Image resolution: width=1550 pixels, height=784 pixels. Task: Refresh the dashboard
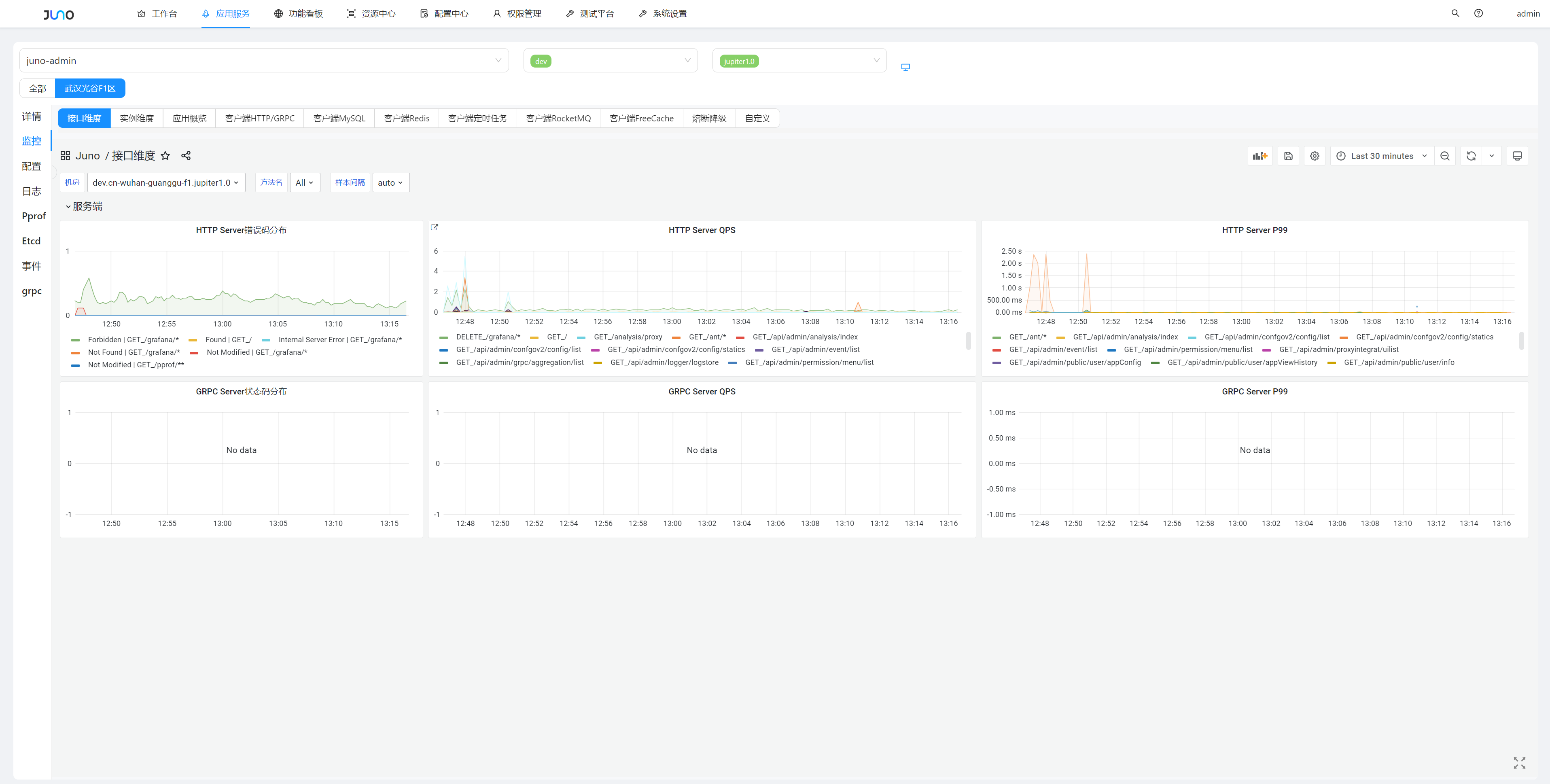(1471, 156)
